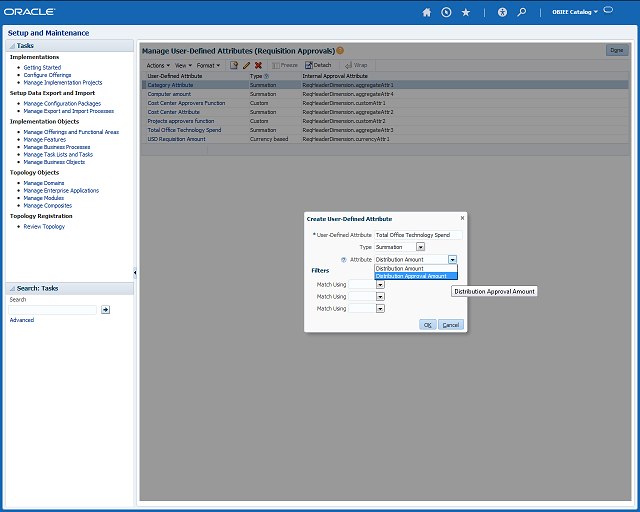
Task: Click the tasks search input field
Action: (52, 310)
